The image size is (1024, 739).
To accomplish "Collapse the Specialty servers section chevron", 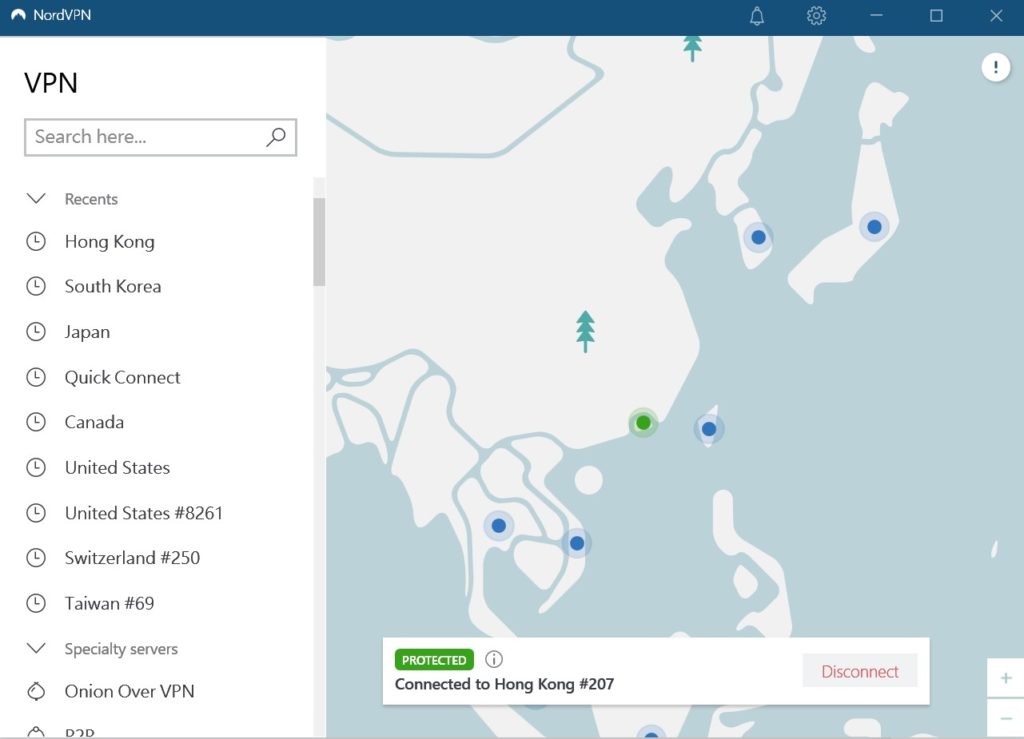I will point(36,648).
